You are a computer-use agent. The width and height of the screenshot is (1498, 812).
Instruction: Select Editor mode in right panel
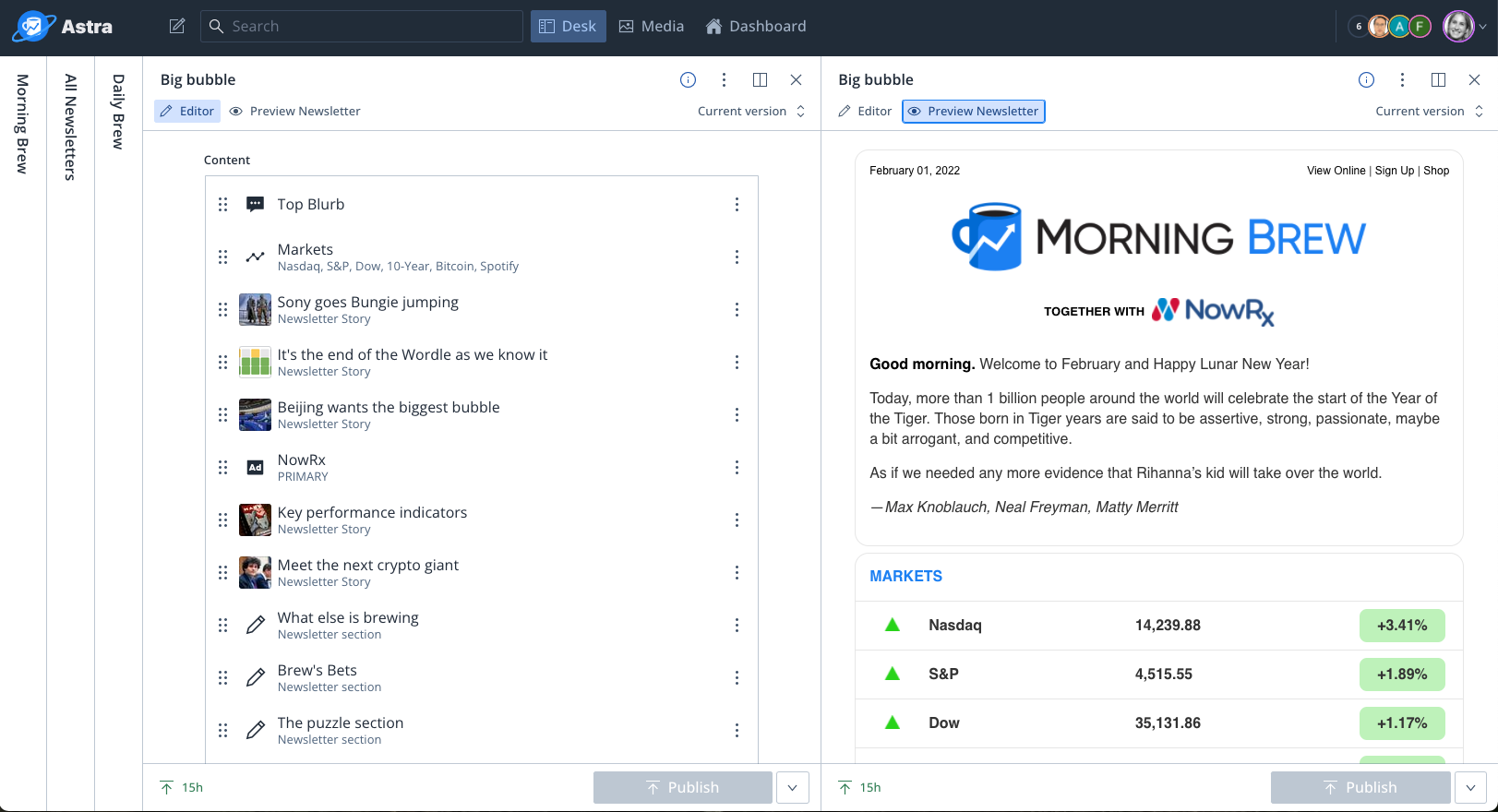click(865, 111)
